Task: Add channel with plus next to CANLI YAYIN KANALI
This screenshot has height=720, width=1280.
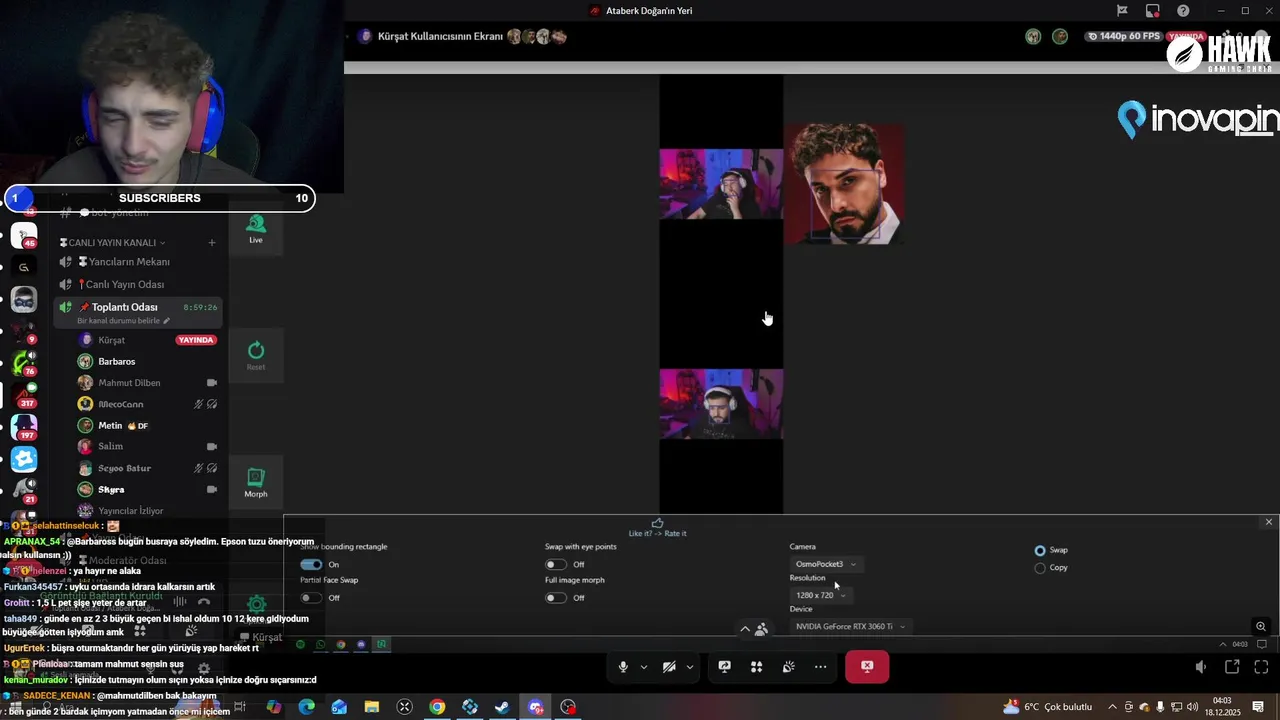Action: click(x=212, y=243)
